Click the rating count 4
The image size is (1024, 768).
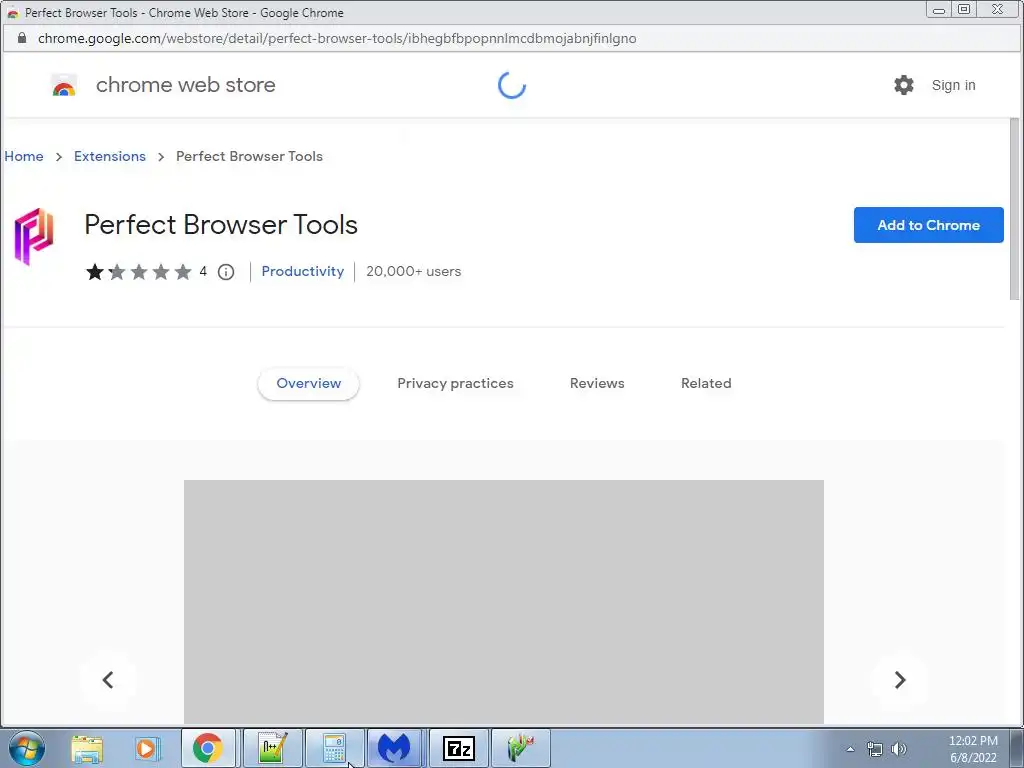point(203,271)
